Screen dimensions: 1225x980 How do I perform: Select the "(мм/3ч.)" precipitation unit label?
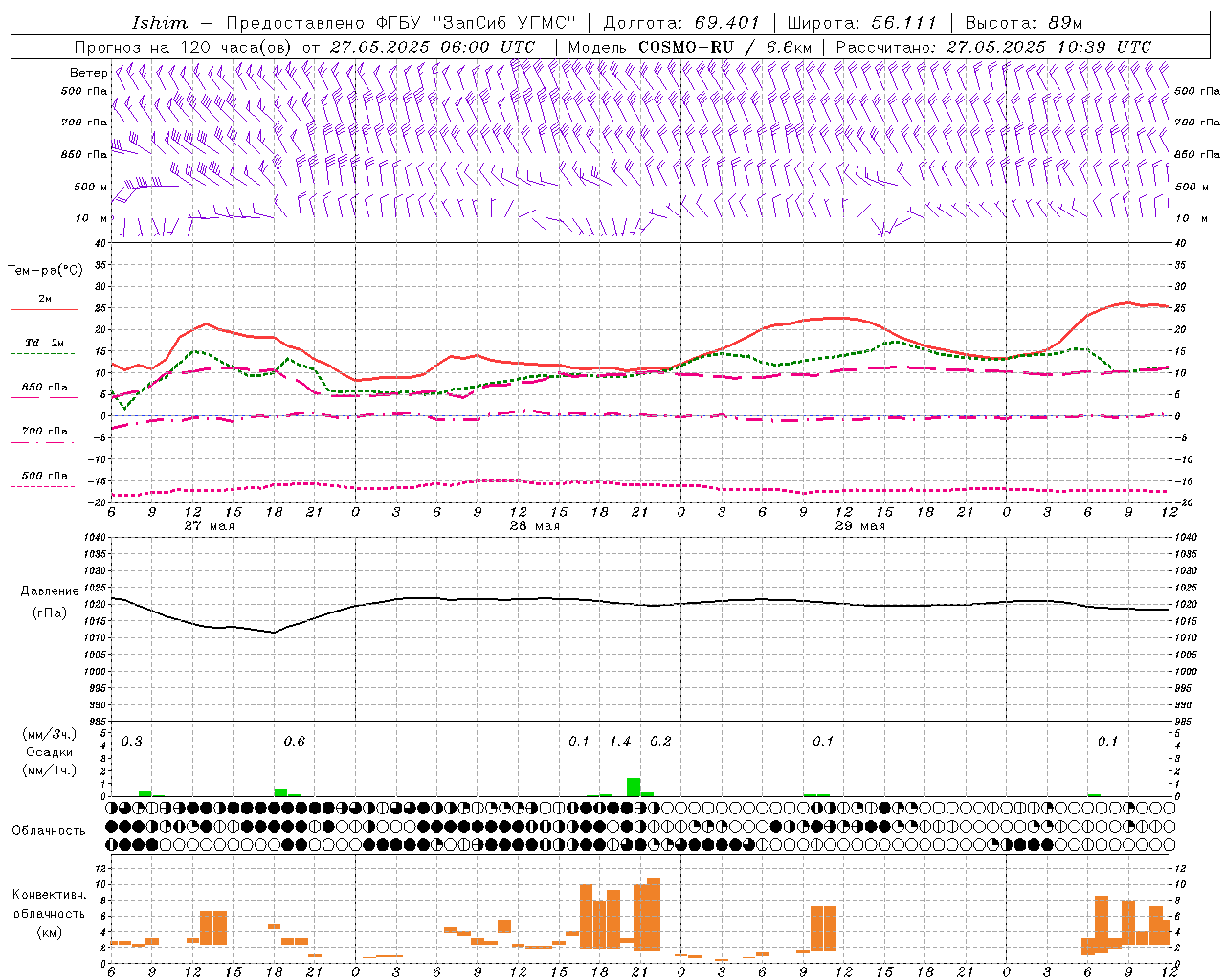coord(49,734)
